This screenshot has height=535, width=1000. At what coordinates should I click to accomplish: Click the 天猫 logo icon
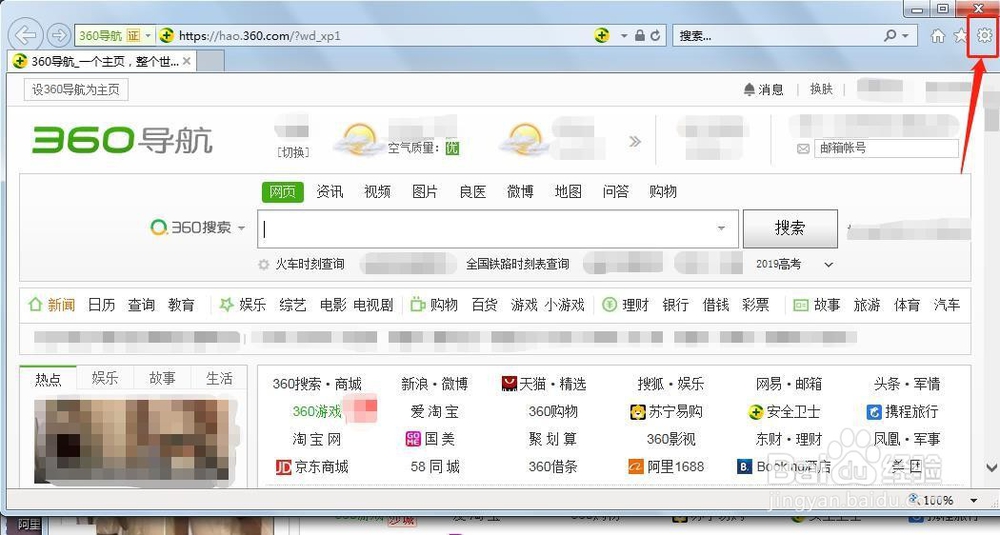[509, 383]
